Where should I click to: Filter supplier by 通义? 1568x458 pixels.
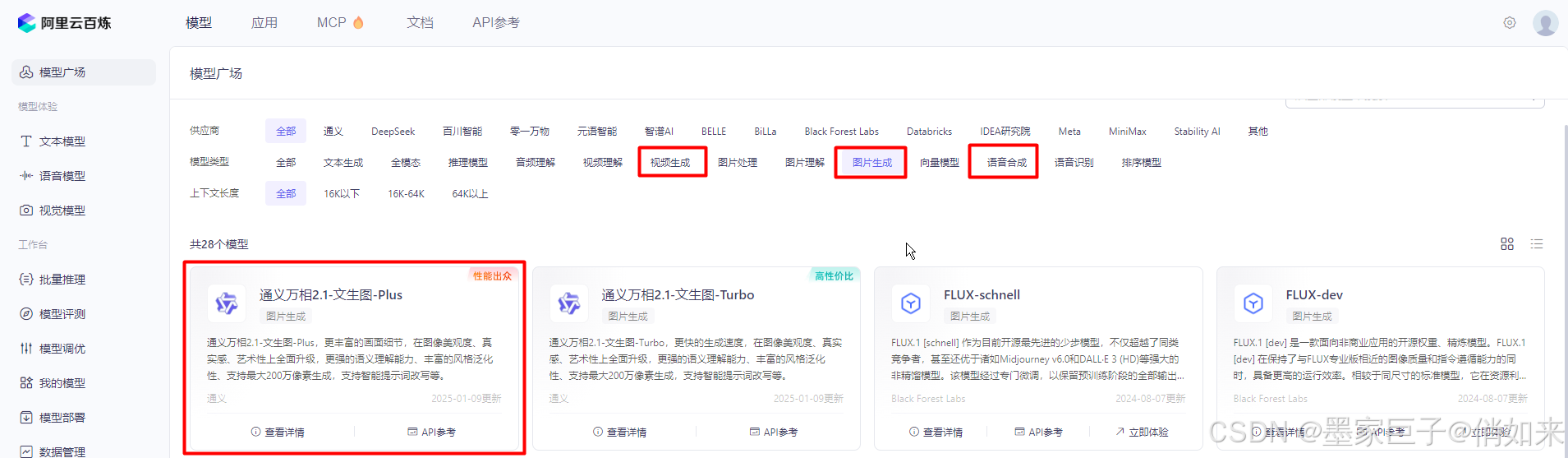point(333,132)
